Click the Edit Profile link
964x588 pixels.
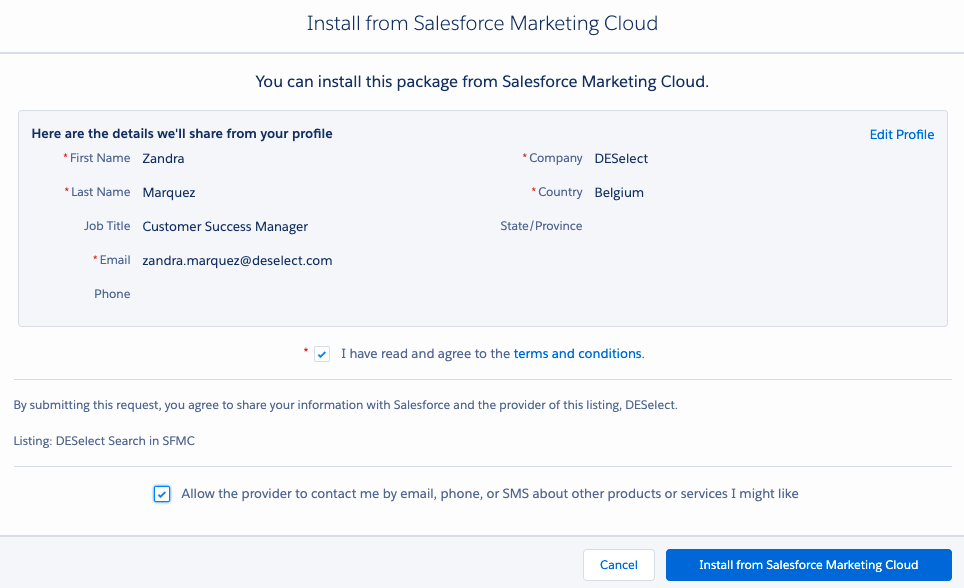tap(901, 135)
